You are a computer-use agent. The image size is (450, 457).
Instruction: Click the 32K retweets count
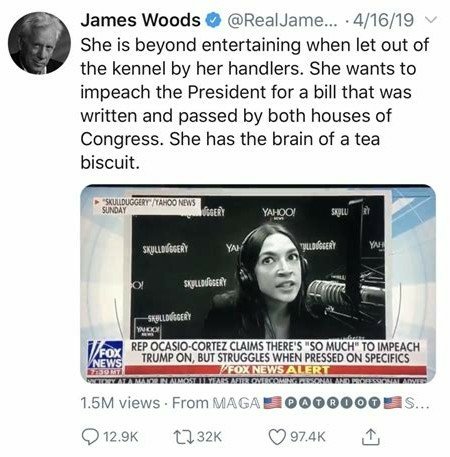pyautogui.click(x=209, y=437)
